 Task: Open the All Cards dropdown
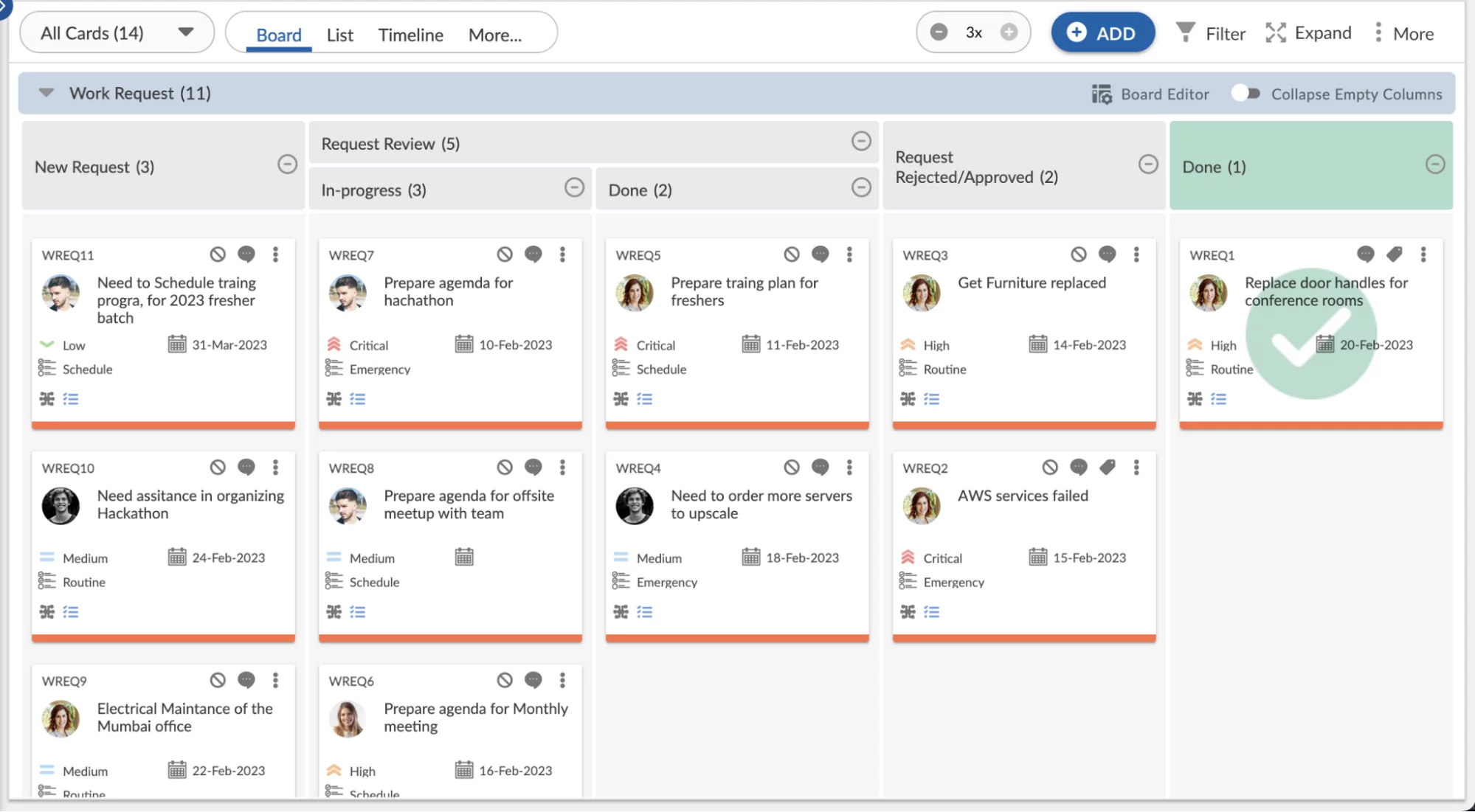(x=187, y=32)
